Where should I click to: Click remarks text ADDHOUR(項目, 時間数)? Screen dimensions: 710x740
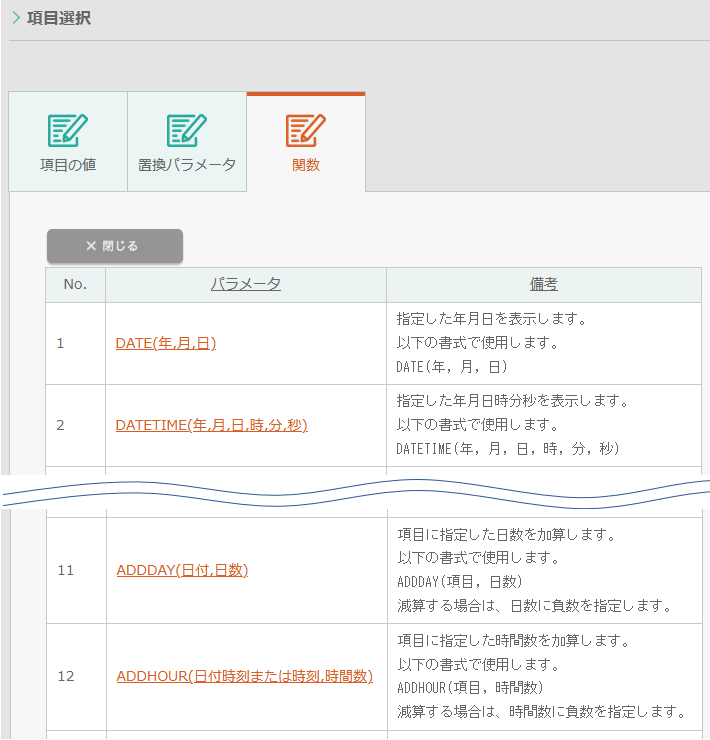[470, 688]
